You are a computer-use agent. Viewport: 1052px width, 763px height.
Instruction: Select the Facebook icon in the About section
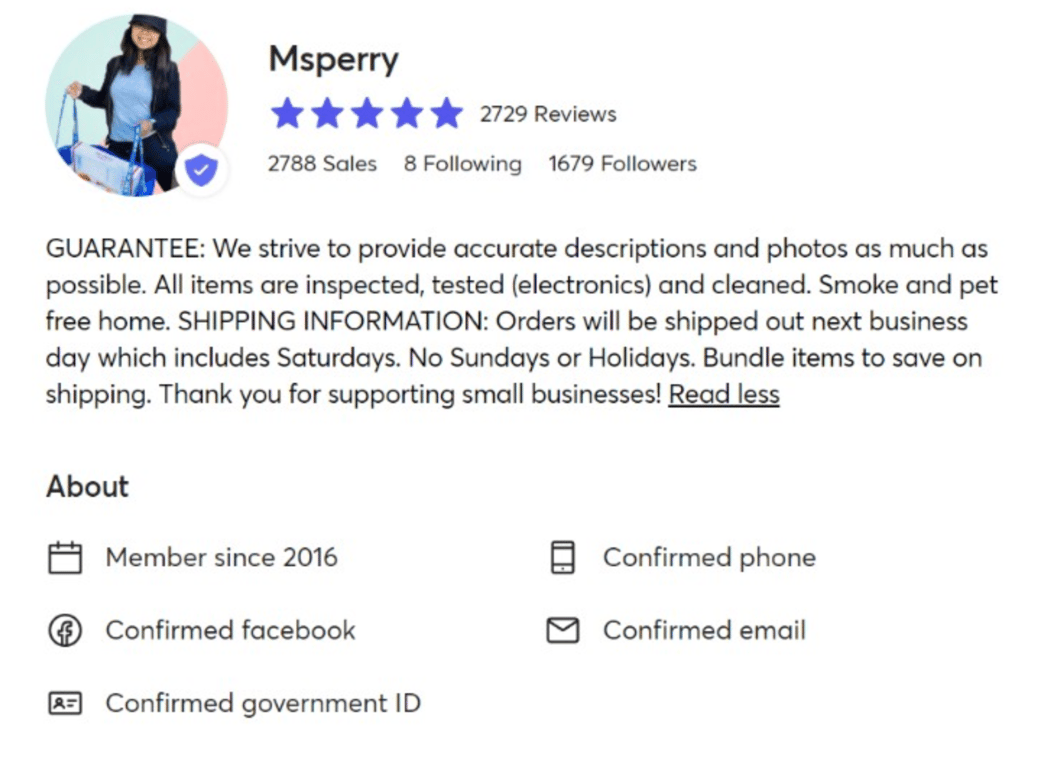(64, 630)
